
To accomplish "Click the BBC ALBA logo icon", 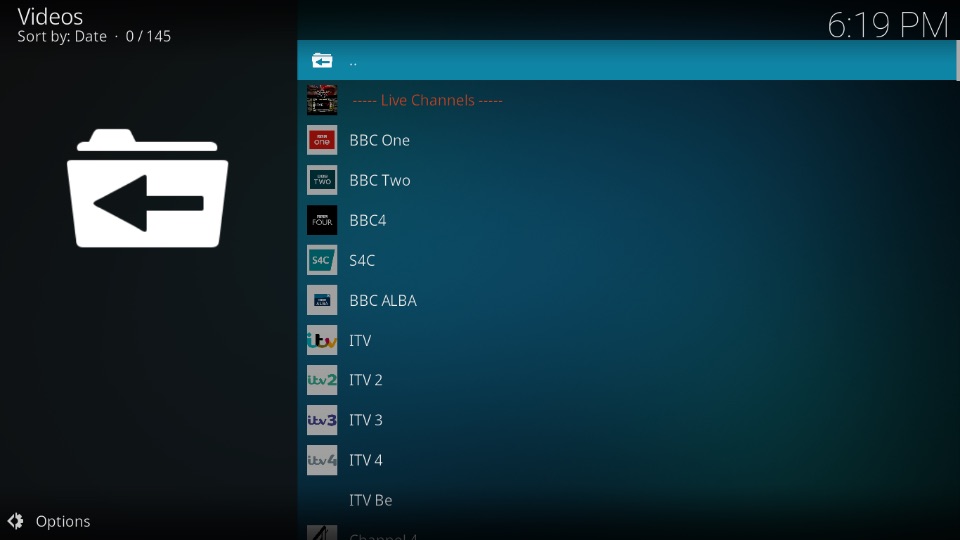I will pos(322,300).
